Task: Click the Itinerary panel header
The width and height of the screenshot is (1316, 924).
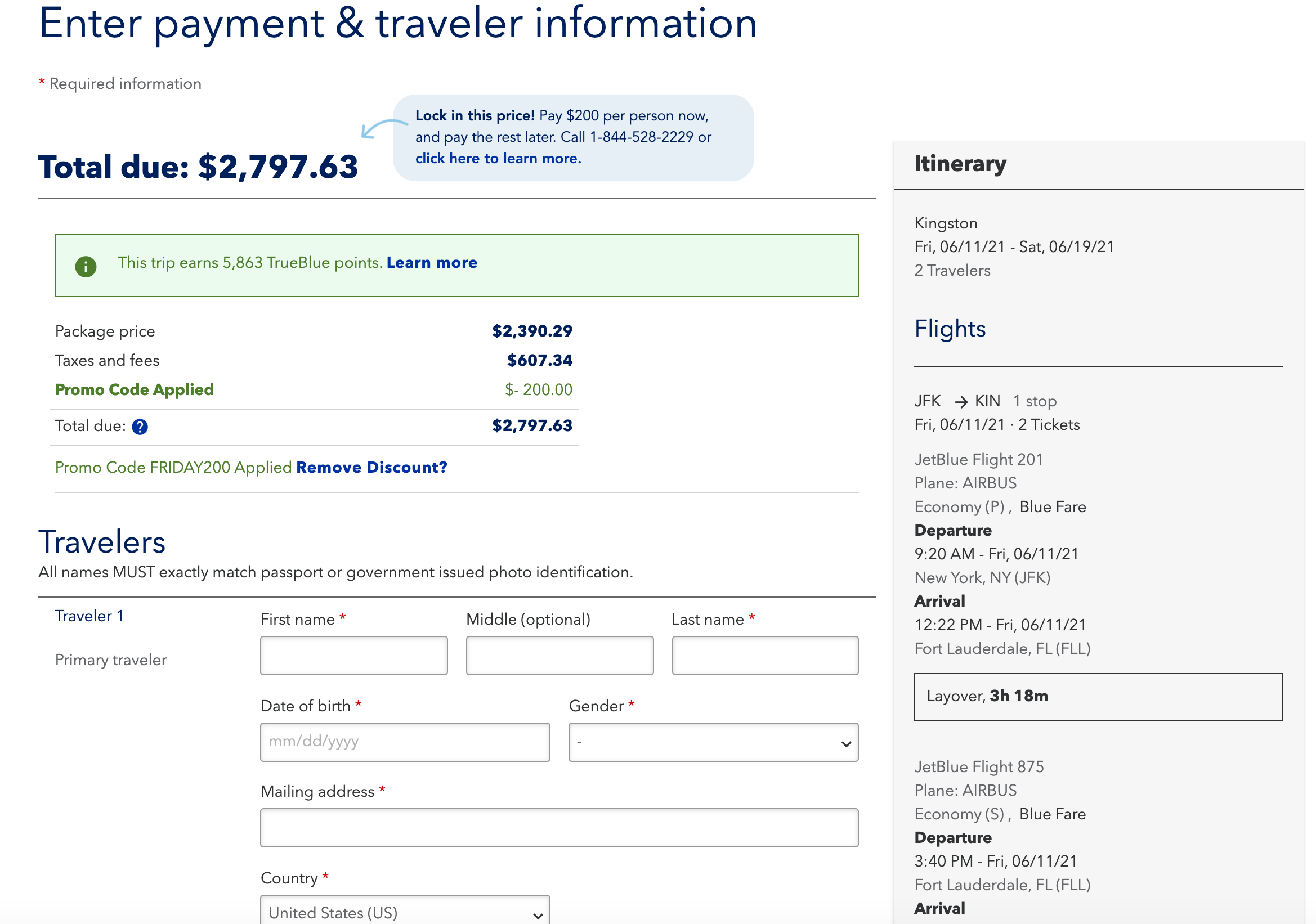Action: pyautogui.click(x=960, y=164)
